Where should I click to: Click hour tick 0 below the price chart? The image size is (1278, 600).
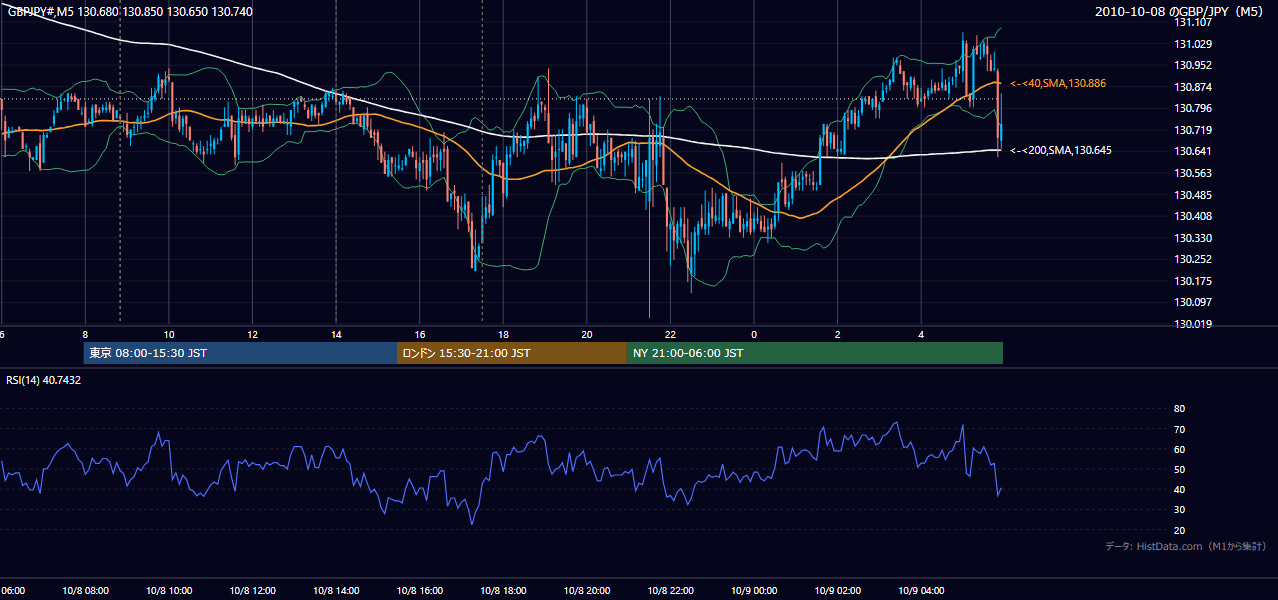[754, 334]
